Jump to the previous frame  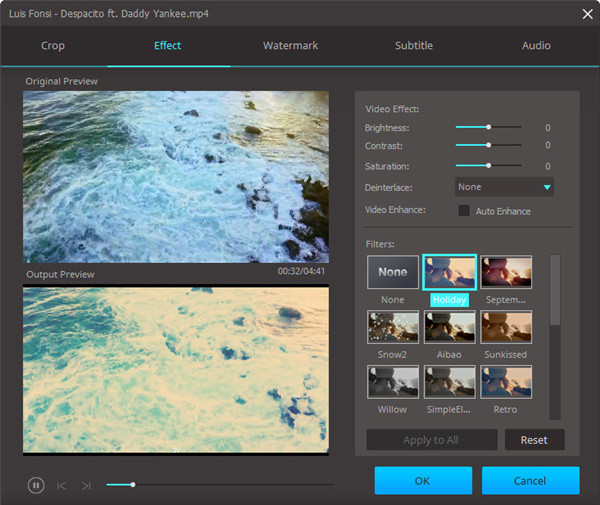61,485
